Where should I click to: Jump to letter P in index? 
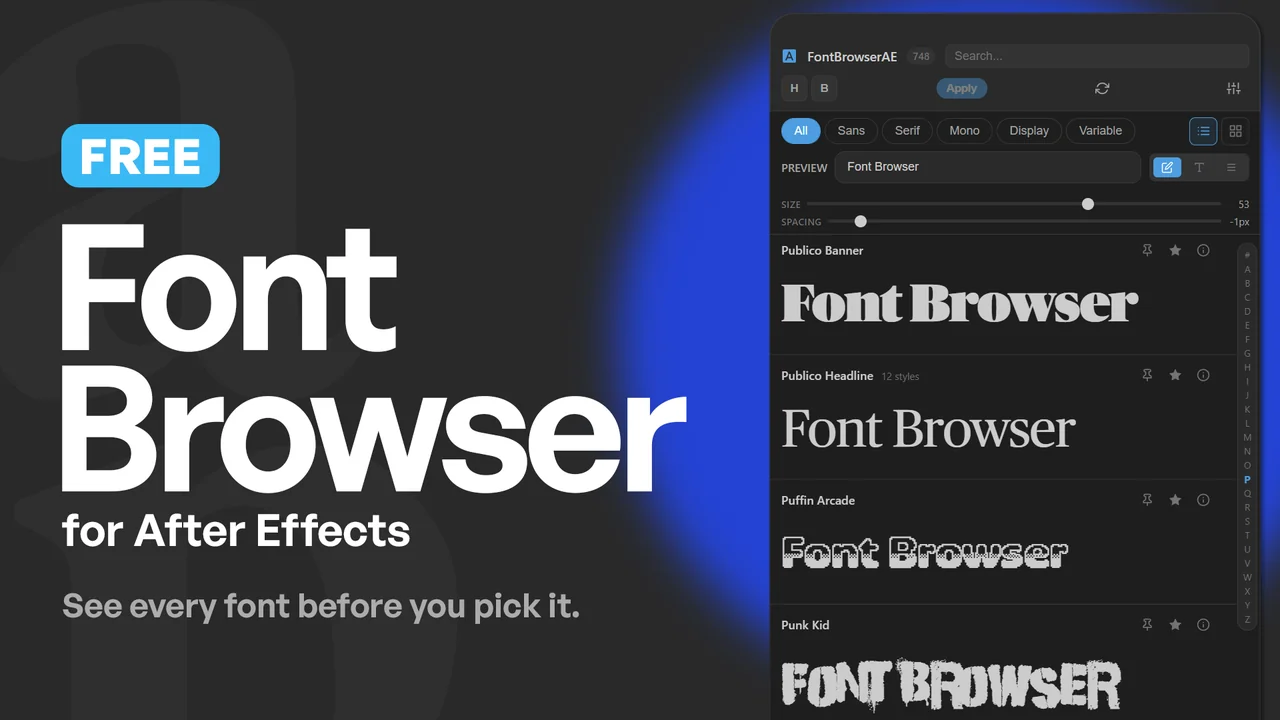click(1247, 479)
